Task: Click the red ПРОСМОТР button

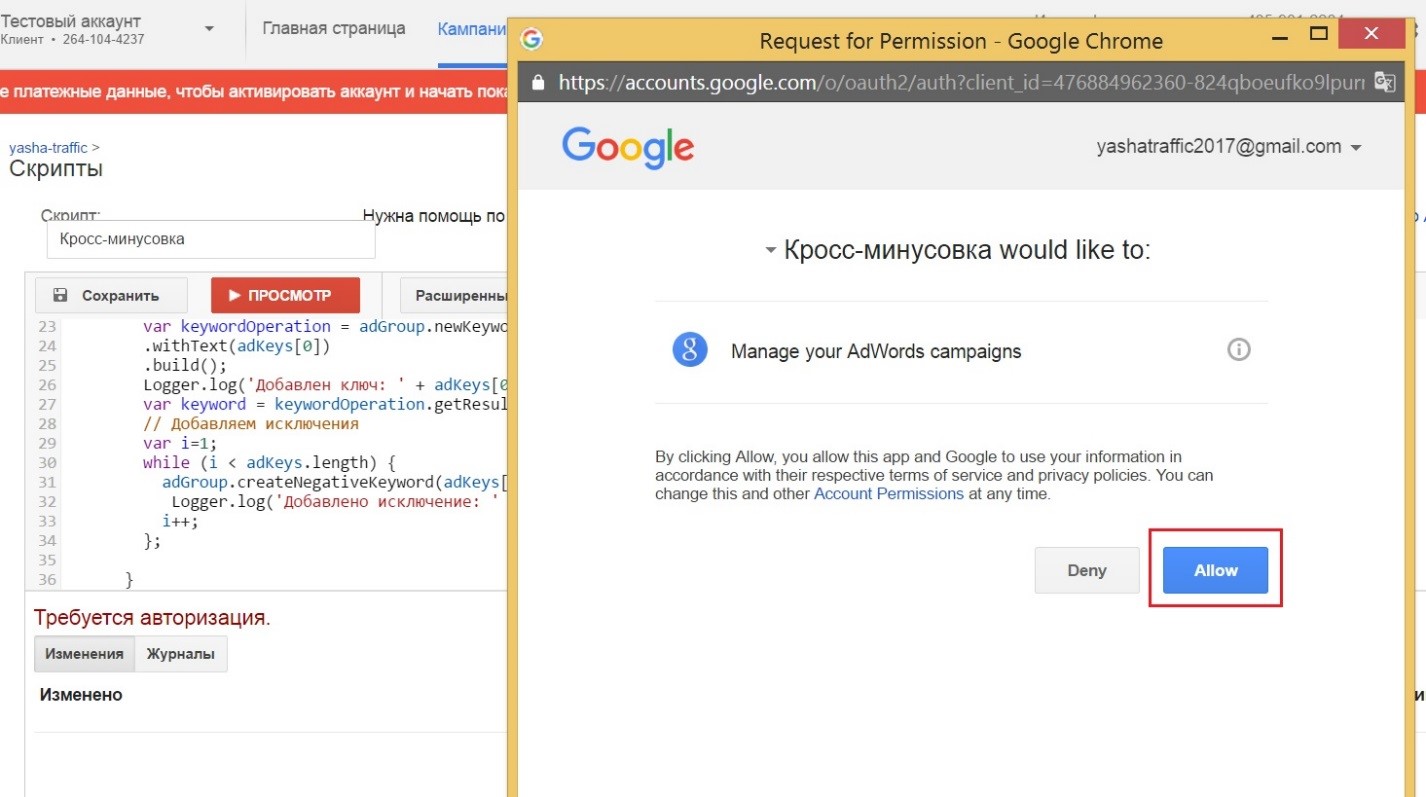Action: coord(285,296)
